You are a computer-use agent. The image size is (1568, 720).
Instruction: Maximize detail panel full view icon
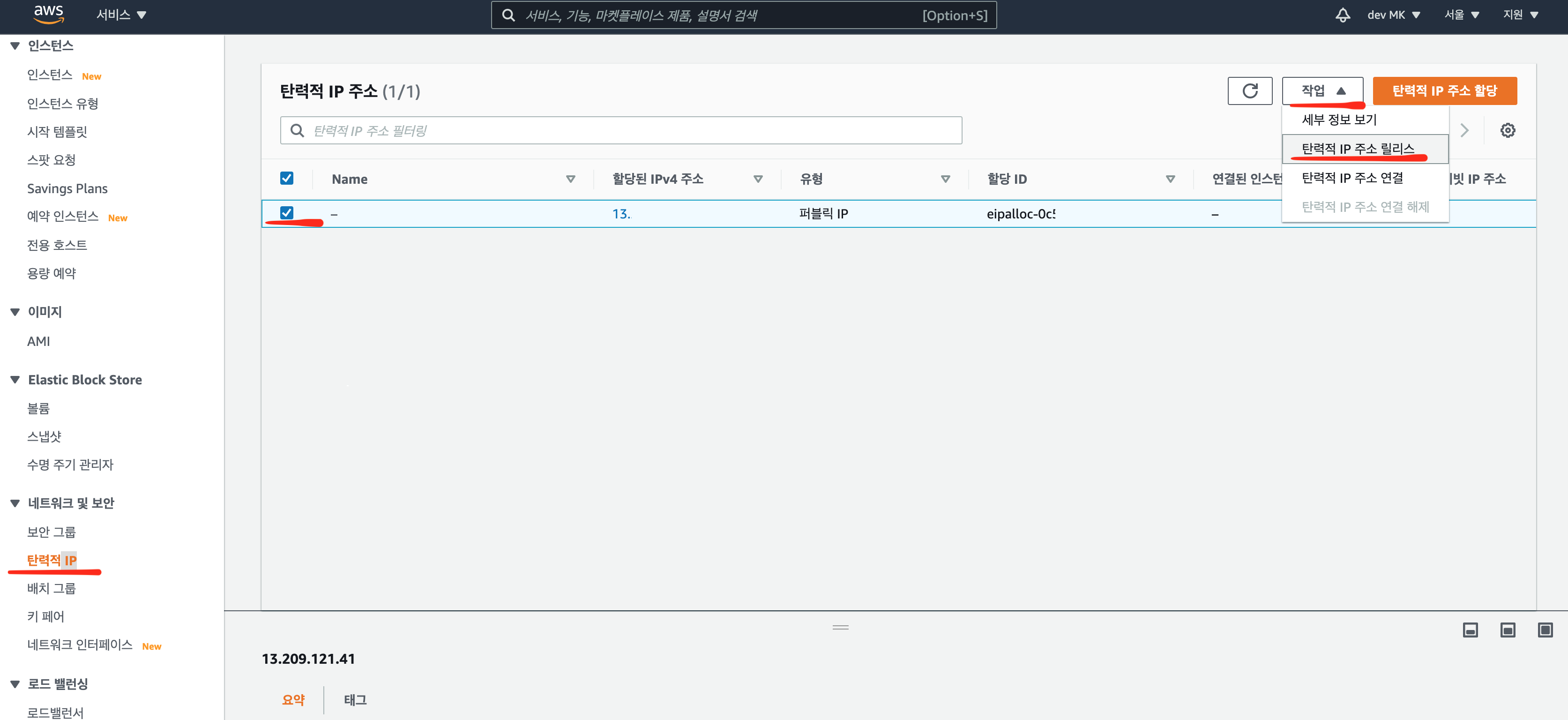click(1545, 630)
